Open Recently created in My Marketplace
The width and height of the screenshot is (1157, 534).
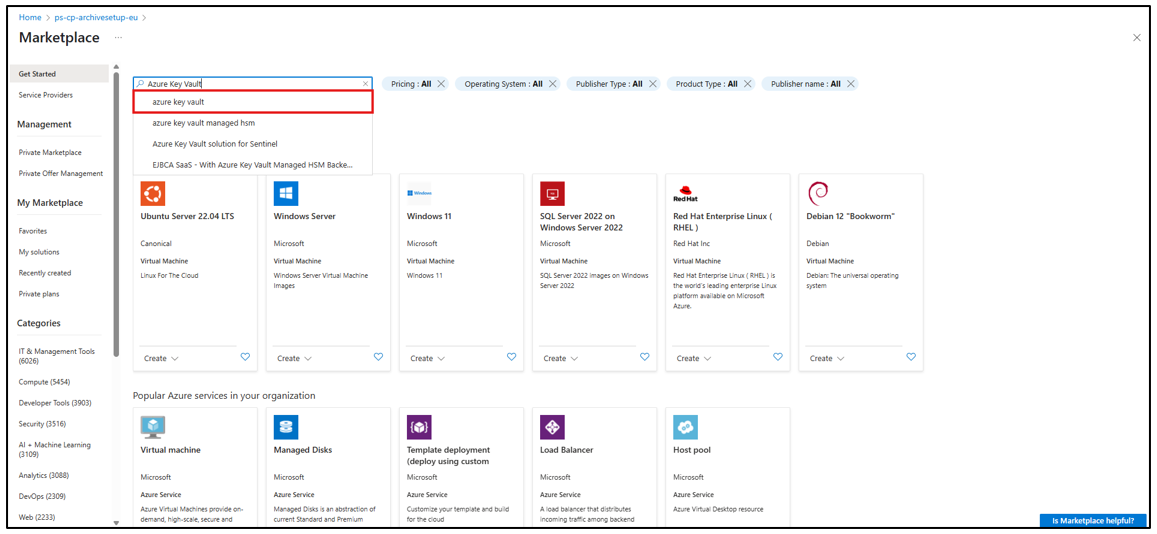pos(45,273)
